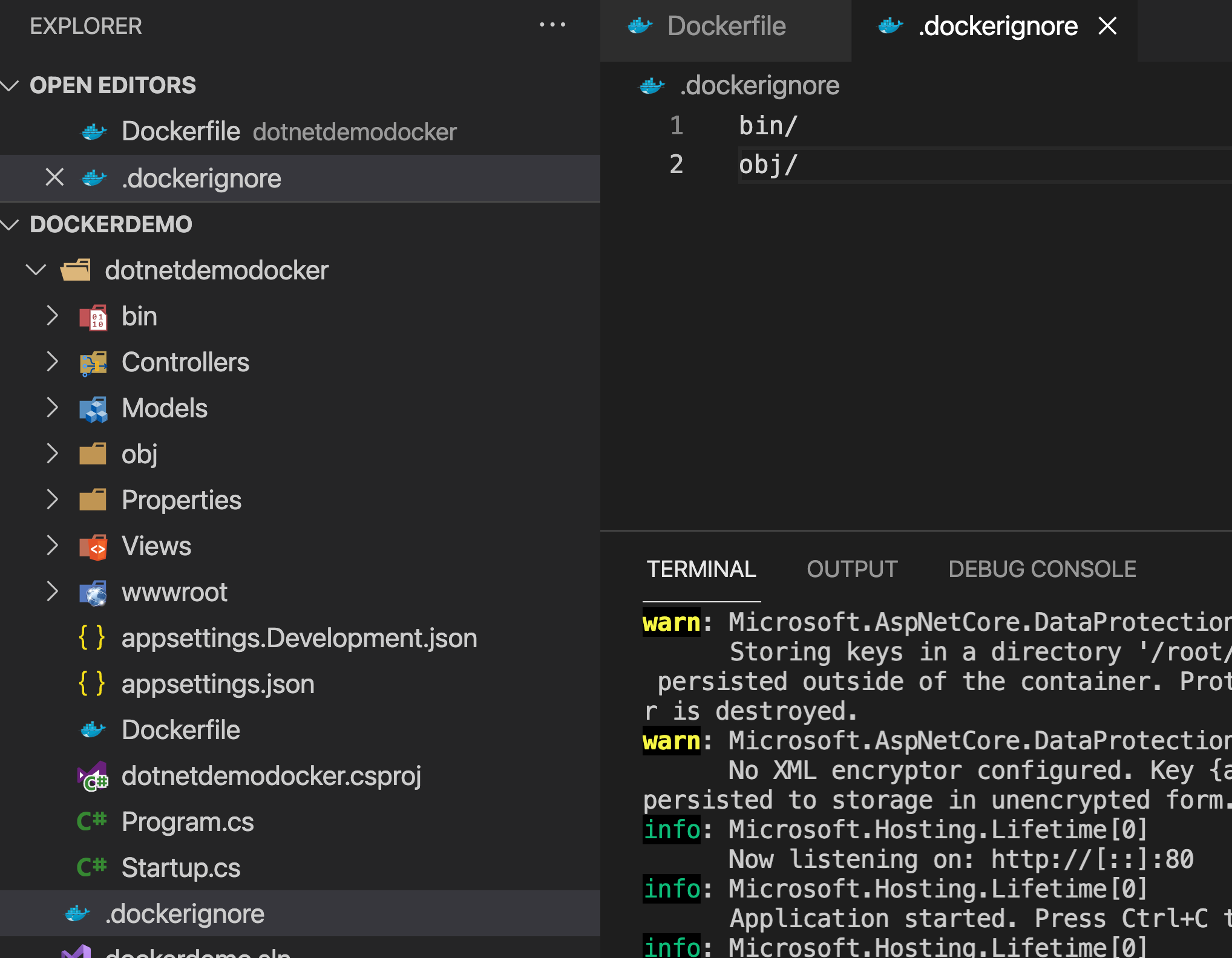Select the Views folder icon

(94, 546)
